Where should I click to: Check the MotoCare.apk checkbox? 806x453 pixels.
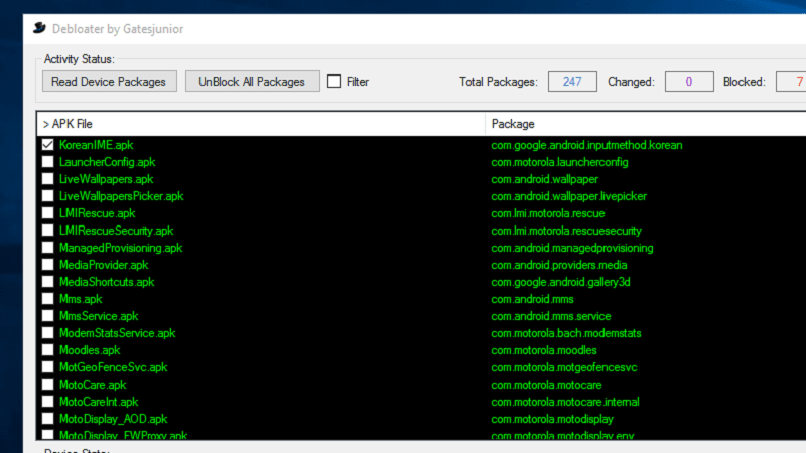click(47, 385)
